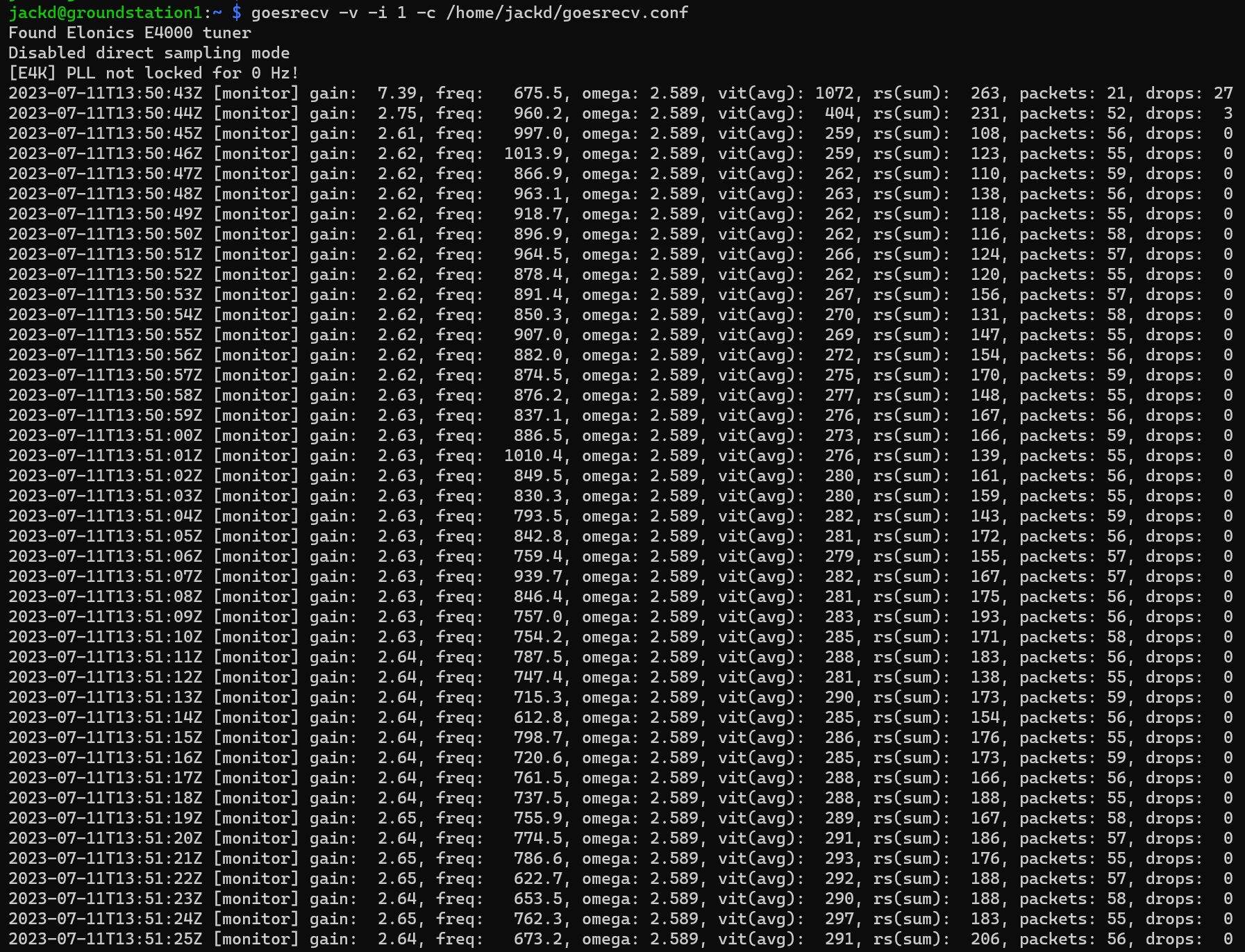Click timestamp 2023-07-11T13:50:44Z
Image resolution: width=1245 pixels, height=952 pixels.
(x=106, y=113)
